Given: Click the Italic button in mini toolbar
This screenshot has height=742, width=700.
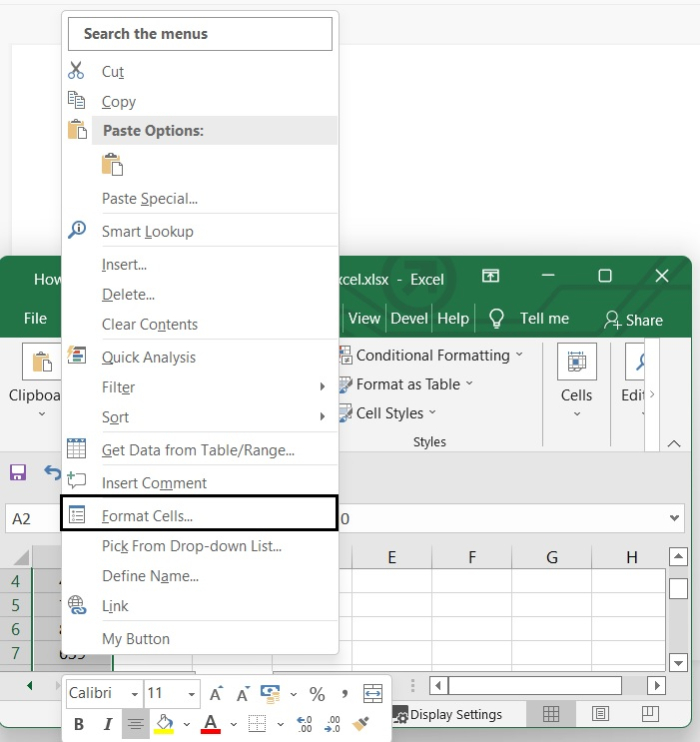Looking at the screenshot, I should point(107,724).
